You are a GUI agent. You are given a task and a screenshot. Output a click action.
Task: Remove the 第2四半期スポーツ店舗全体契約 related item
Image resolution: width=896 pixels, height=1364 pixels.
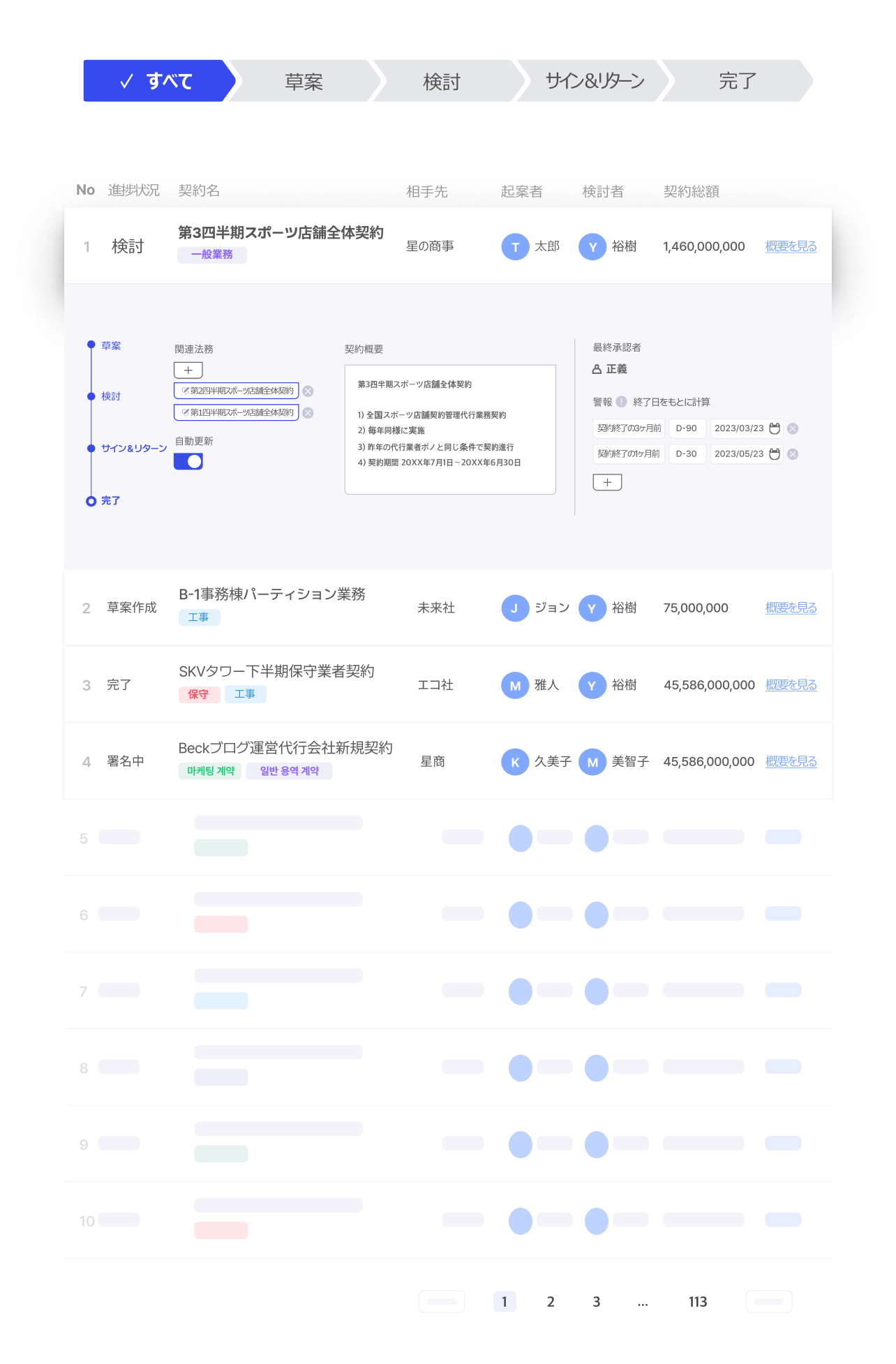308,391
